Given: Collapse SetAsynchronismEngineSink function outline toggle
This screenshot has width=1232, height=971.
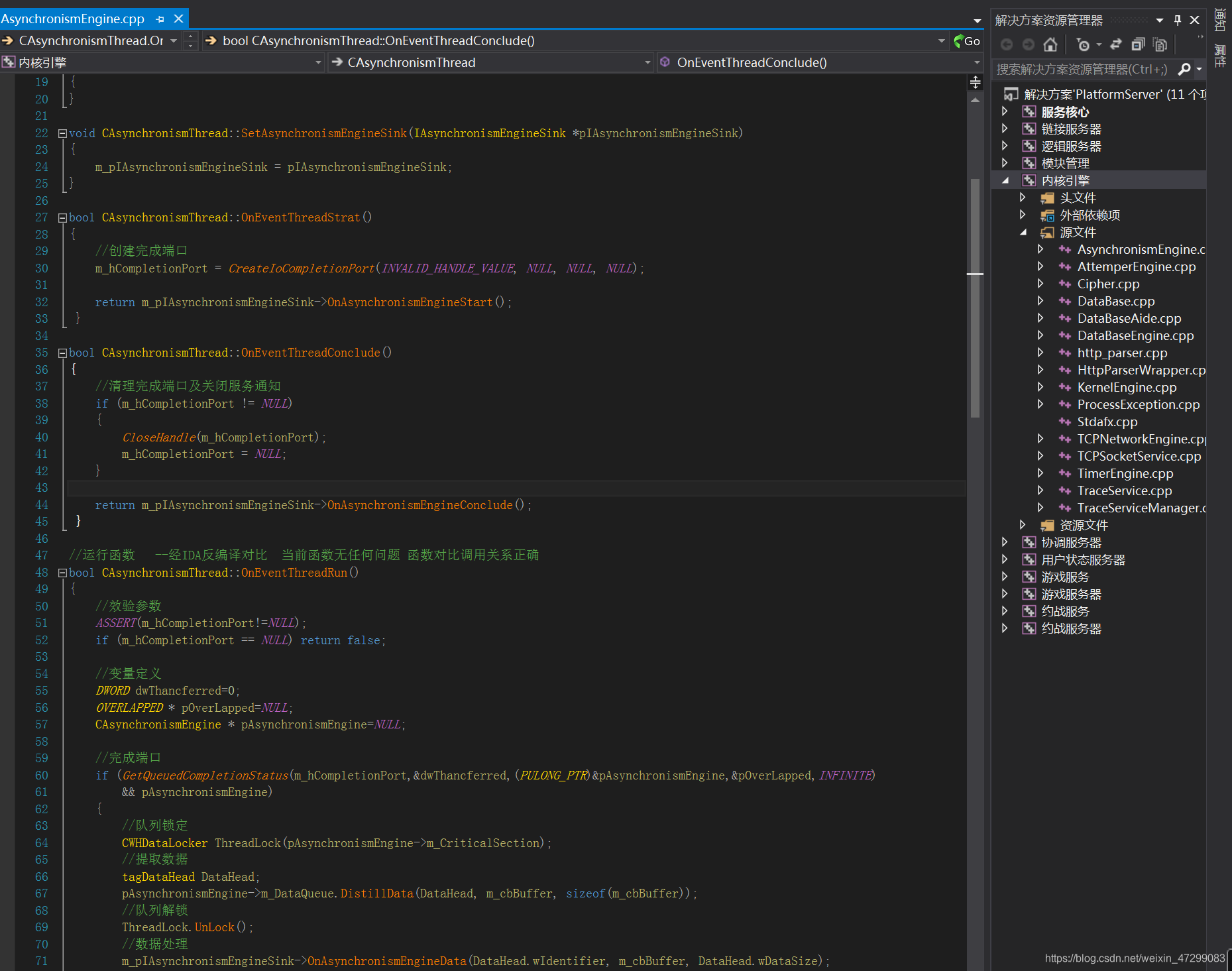Looking at the screenshot, I should pos(62,133).
